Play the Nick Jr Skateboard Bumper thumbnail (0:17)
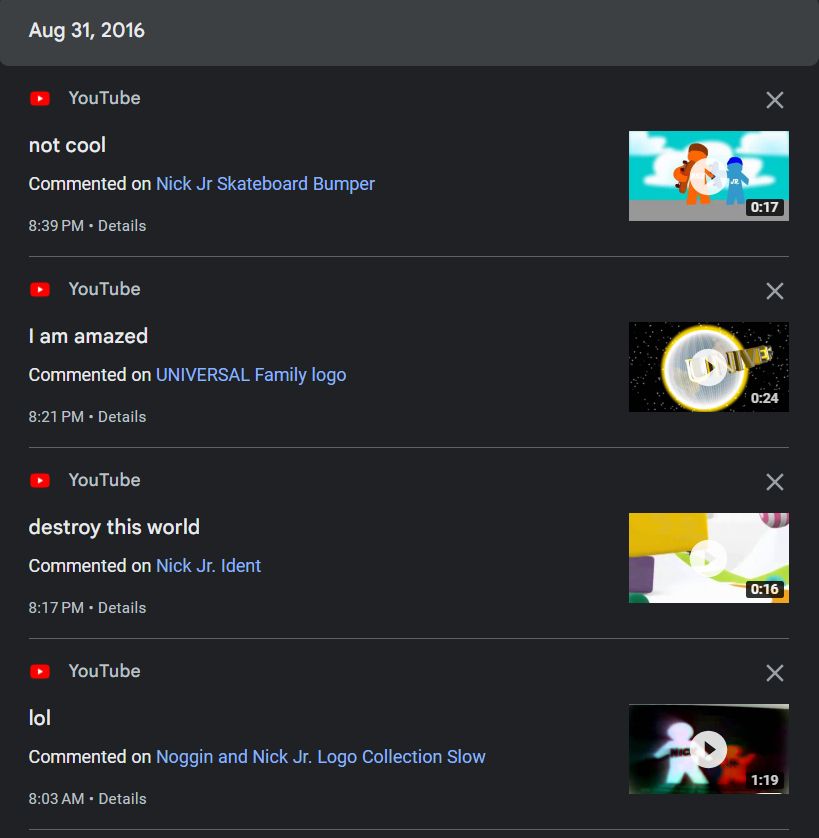 pyautogui.click(x=708, y=176)
